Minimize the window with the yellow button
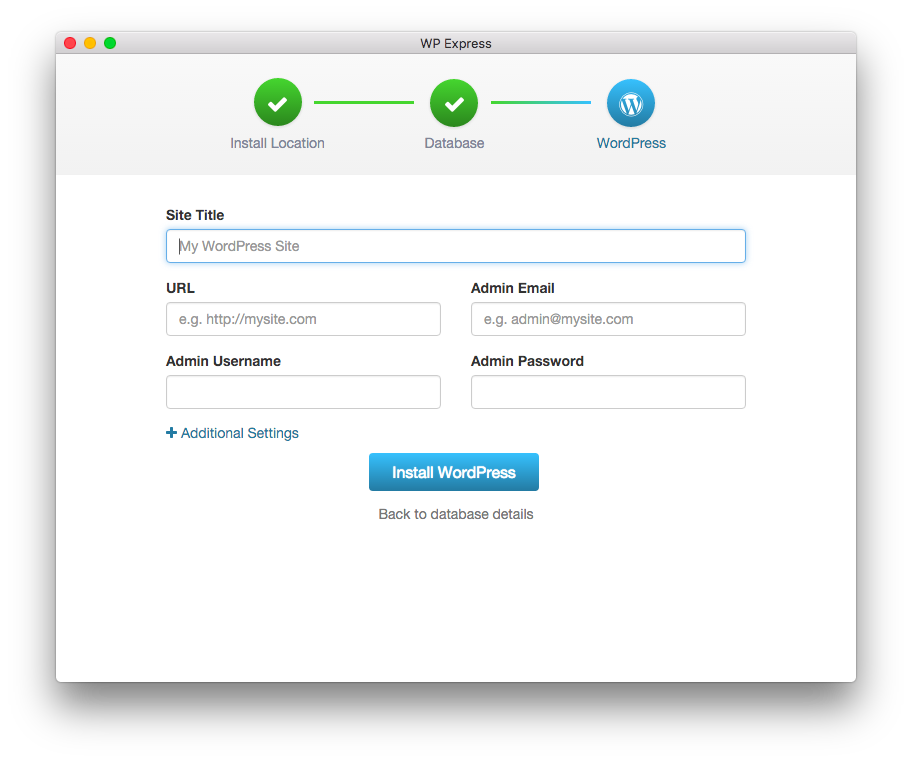The width and height of the screenshot is (912, 762). 90,43
